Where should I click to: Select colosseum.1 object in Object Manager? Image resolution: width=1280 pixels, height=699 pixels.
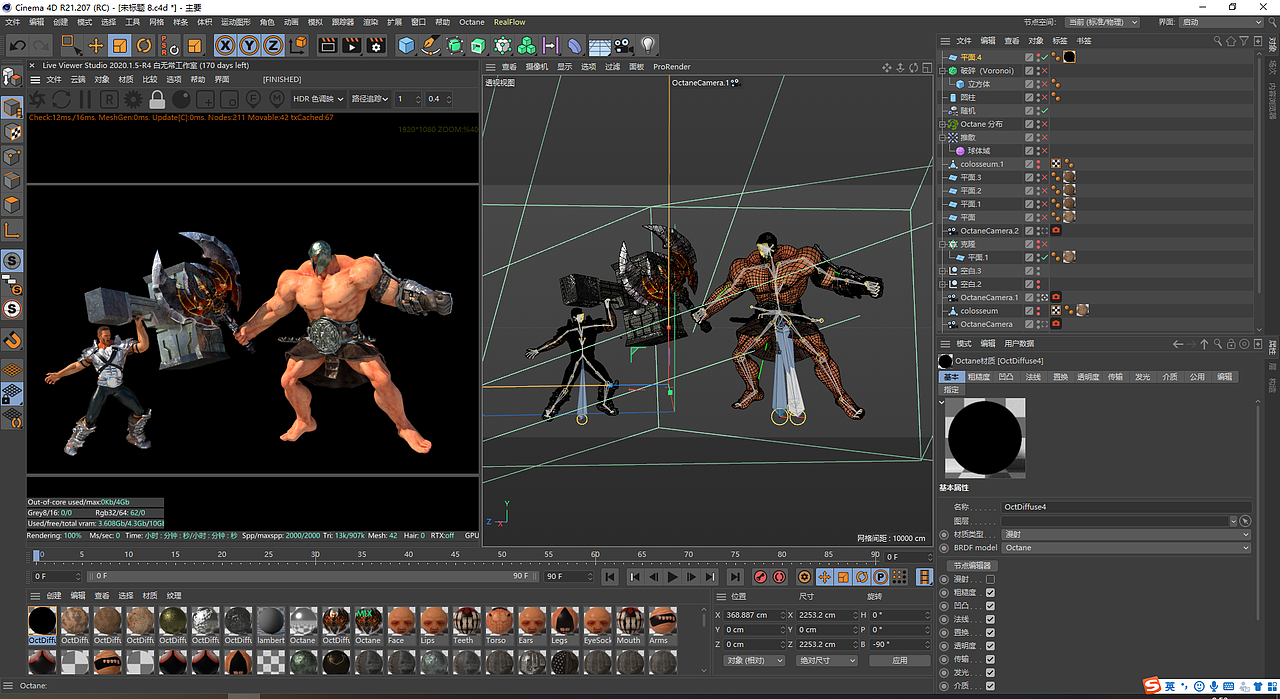(981, 164)
